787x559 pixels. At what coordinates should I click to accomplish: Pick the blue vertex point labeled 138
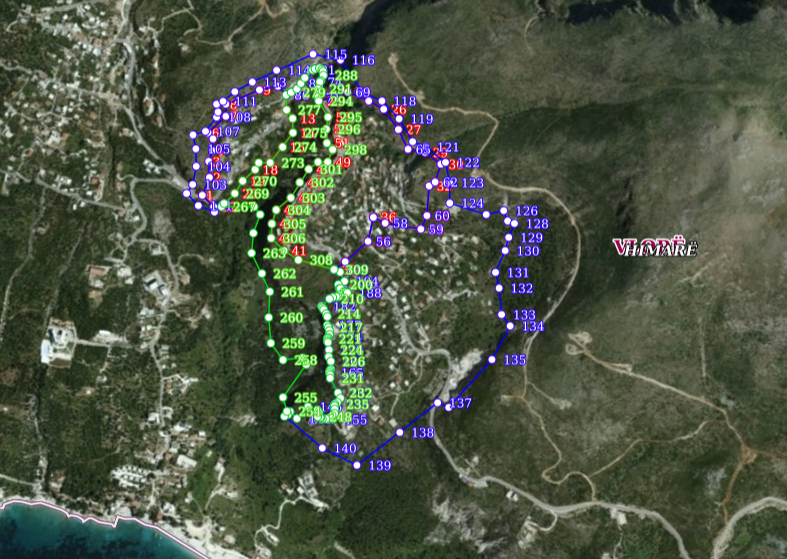[x=400, y=432]
